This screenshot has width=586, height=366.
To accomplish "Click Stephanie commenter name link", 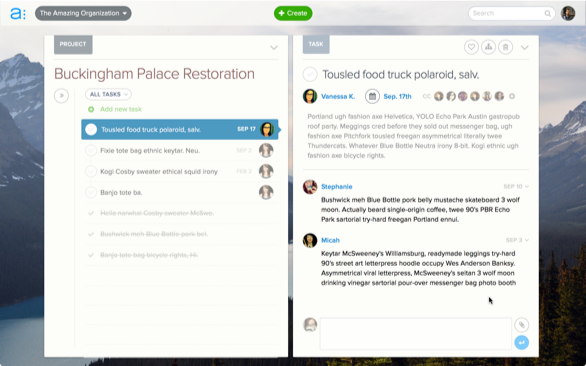I will (x=337, y=187).
